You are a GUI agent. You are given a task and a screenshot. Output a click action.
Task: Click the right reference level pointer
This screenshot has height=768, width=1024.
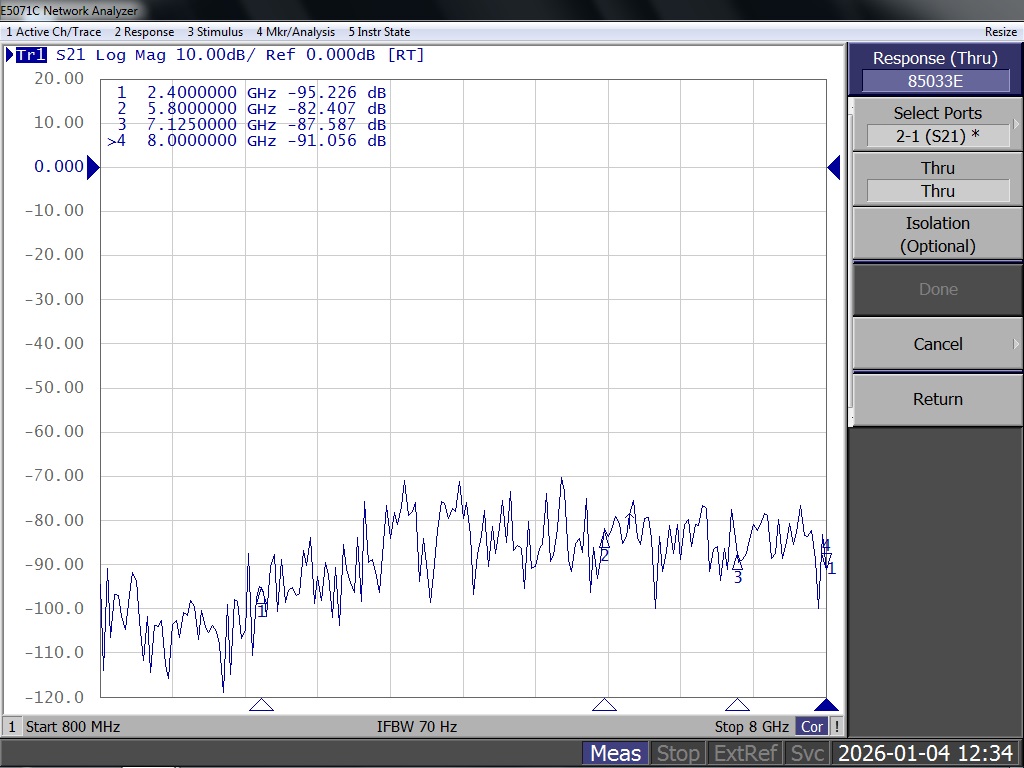[x=833, y=167]
